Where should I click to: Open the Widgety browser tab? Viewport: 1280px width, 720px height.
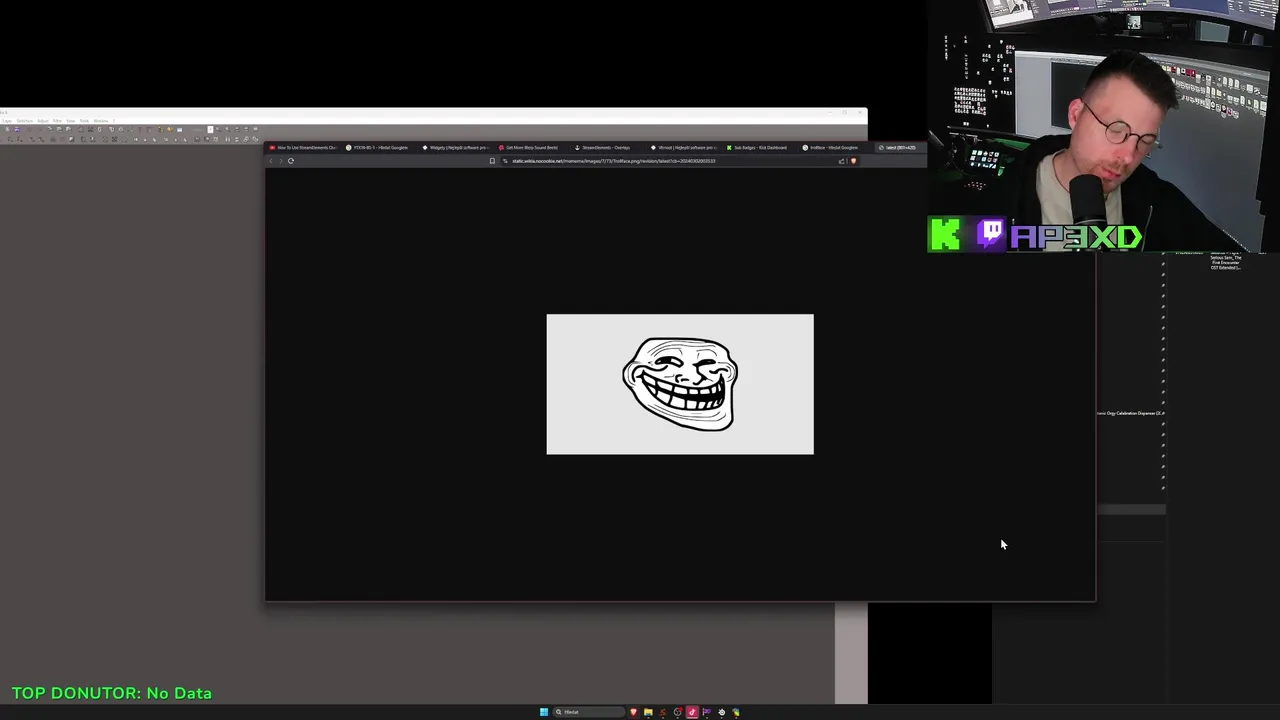pos(455,147)
